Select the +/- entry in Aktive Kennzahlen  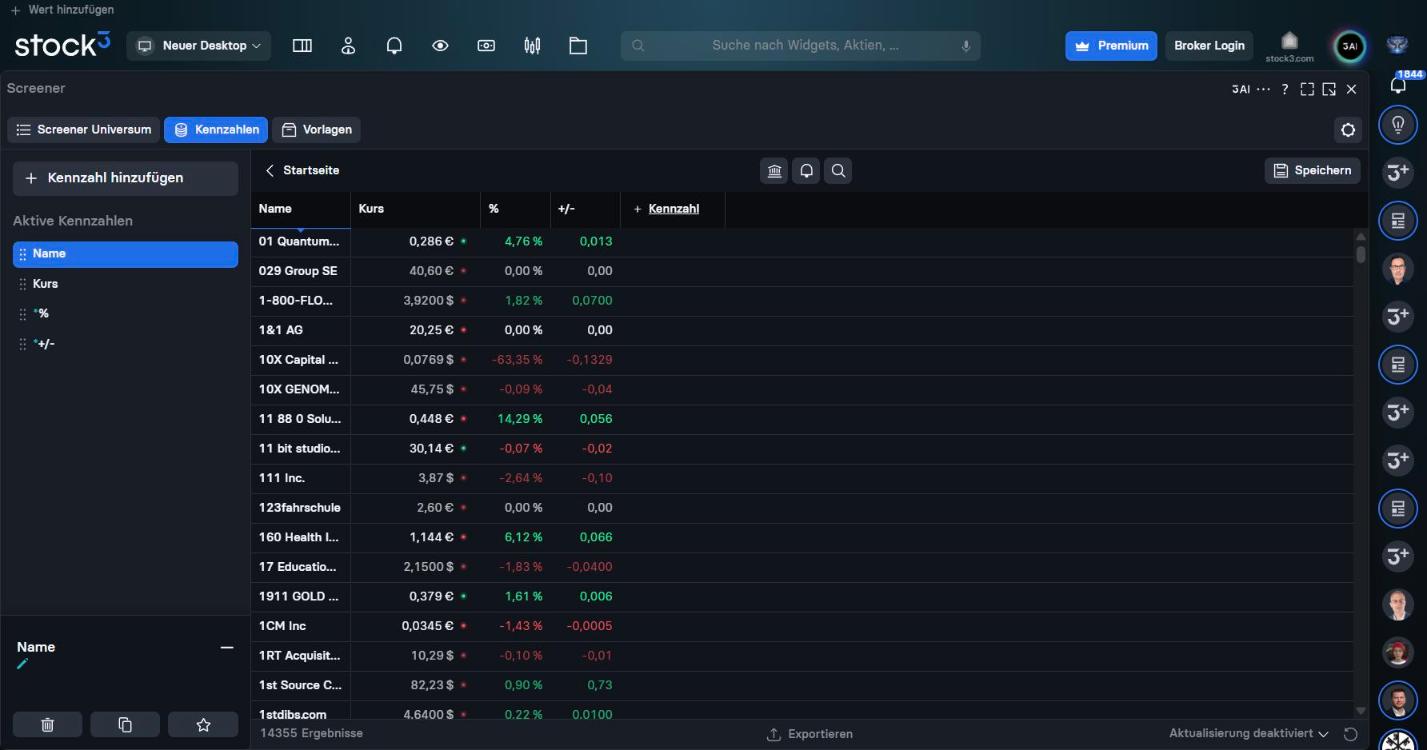[125, 344]
